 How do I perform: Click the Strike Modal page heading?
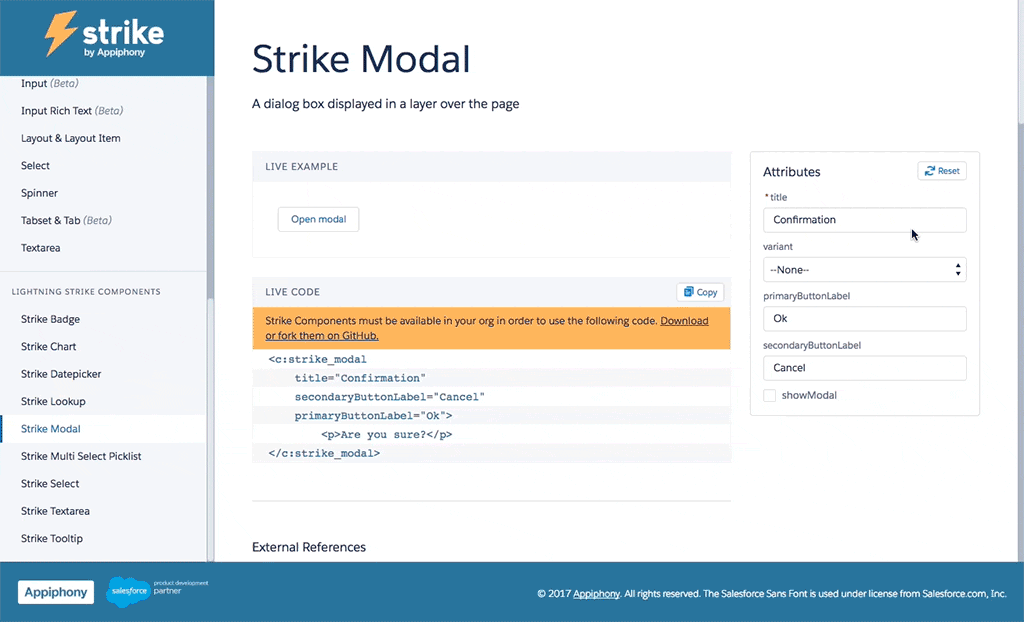(x=361, y=59)
